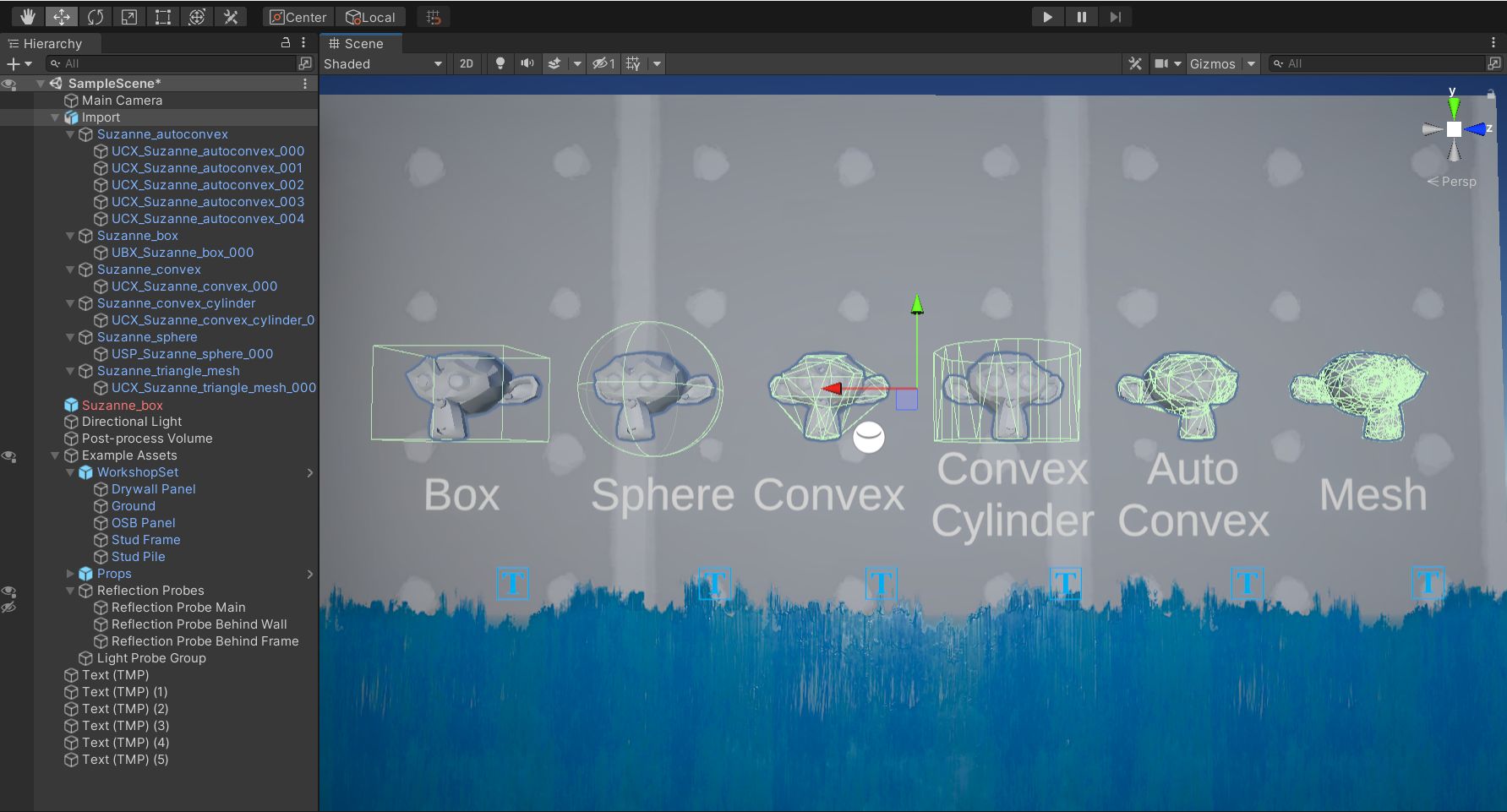Switch to the Scene tab

point(357,43)
